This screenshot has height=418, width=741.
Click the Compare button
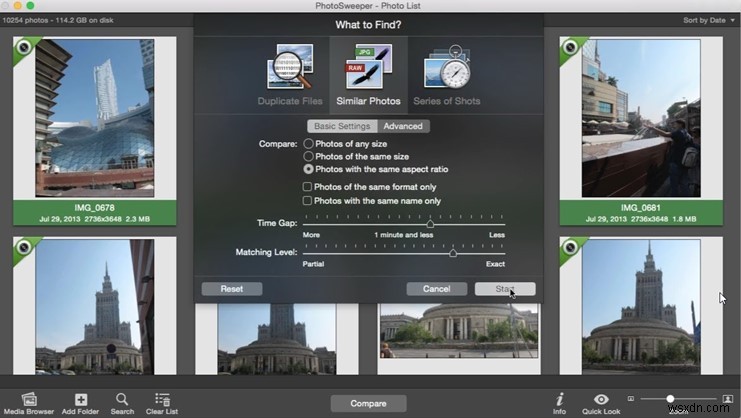[369, 404]
